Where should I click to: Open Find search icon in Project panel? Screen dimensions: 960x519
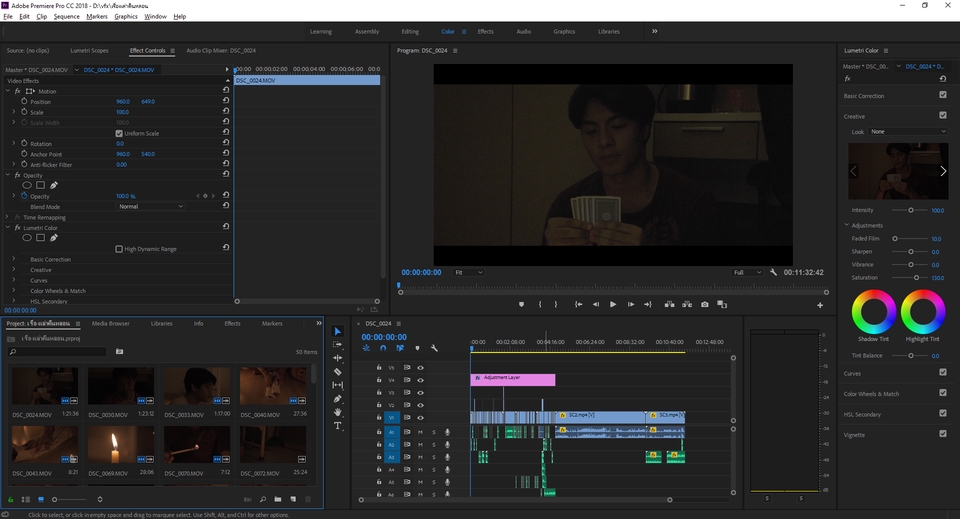(x=263, y=499)
